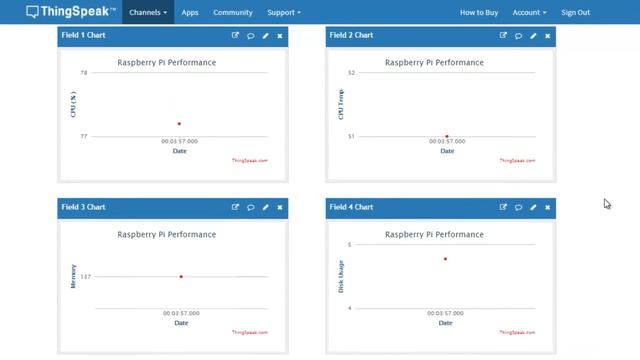Open comment icon on Field 4 Chart

tap(518, 208)
